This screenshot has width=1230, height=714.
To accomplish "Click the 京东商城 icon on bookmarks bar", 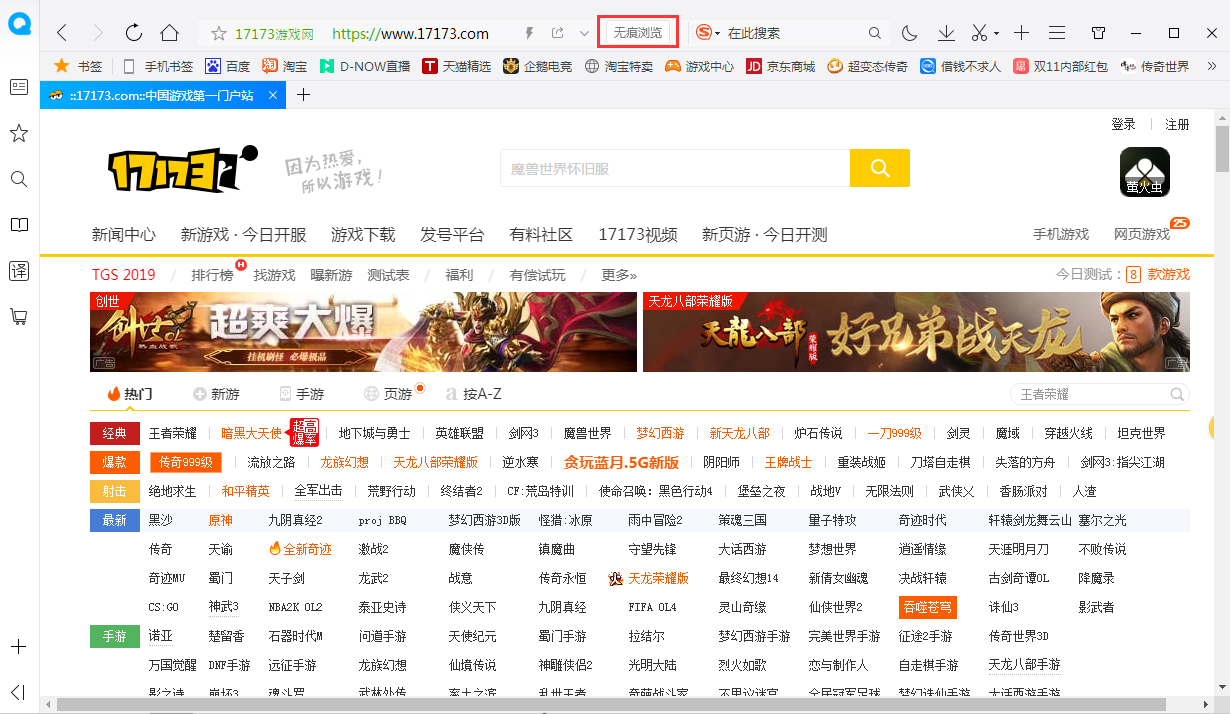I will point(755,68).
